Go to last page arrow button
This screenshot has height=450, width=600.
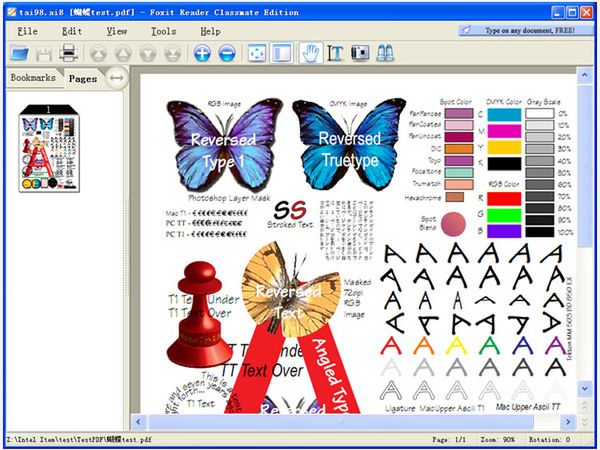173,53
